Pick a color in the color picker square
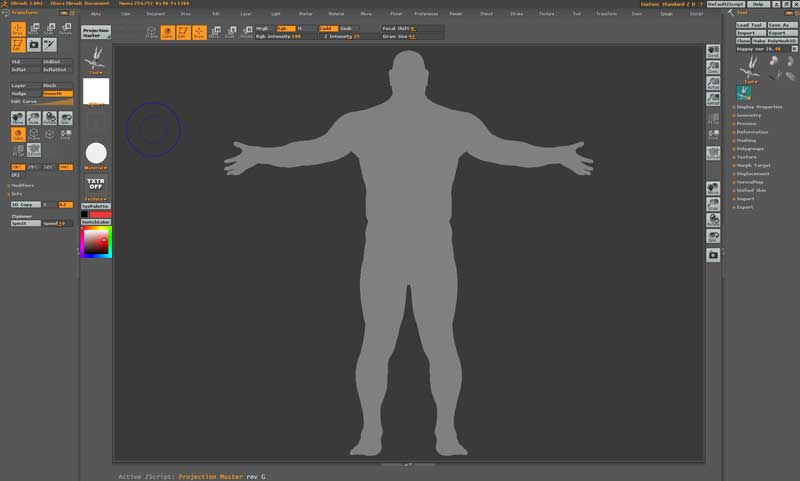The width and height of the screenshot is (800, 481). 96,242
